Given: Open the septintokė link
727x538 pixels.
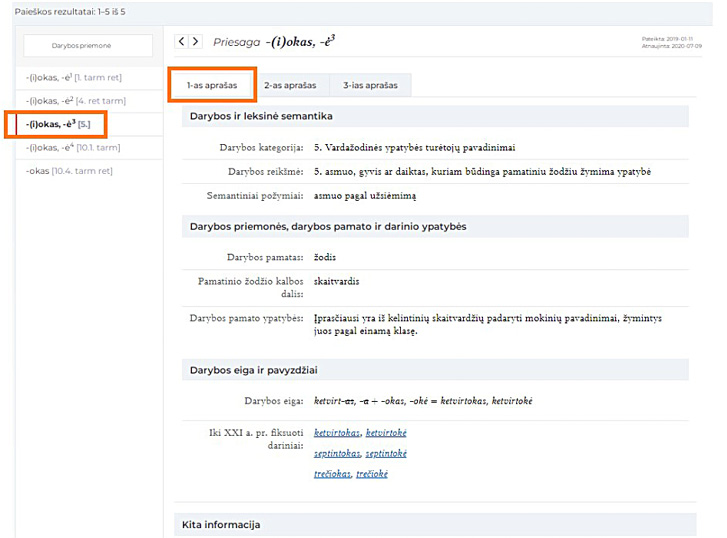Looking at the screenshot, I should [x=386, y=453].
